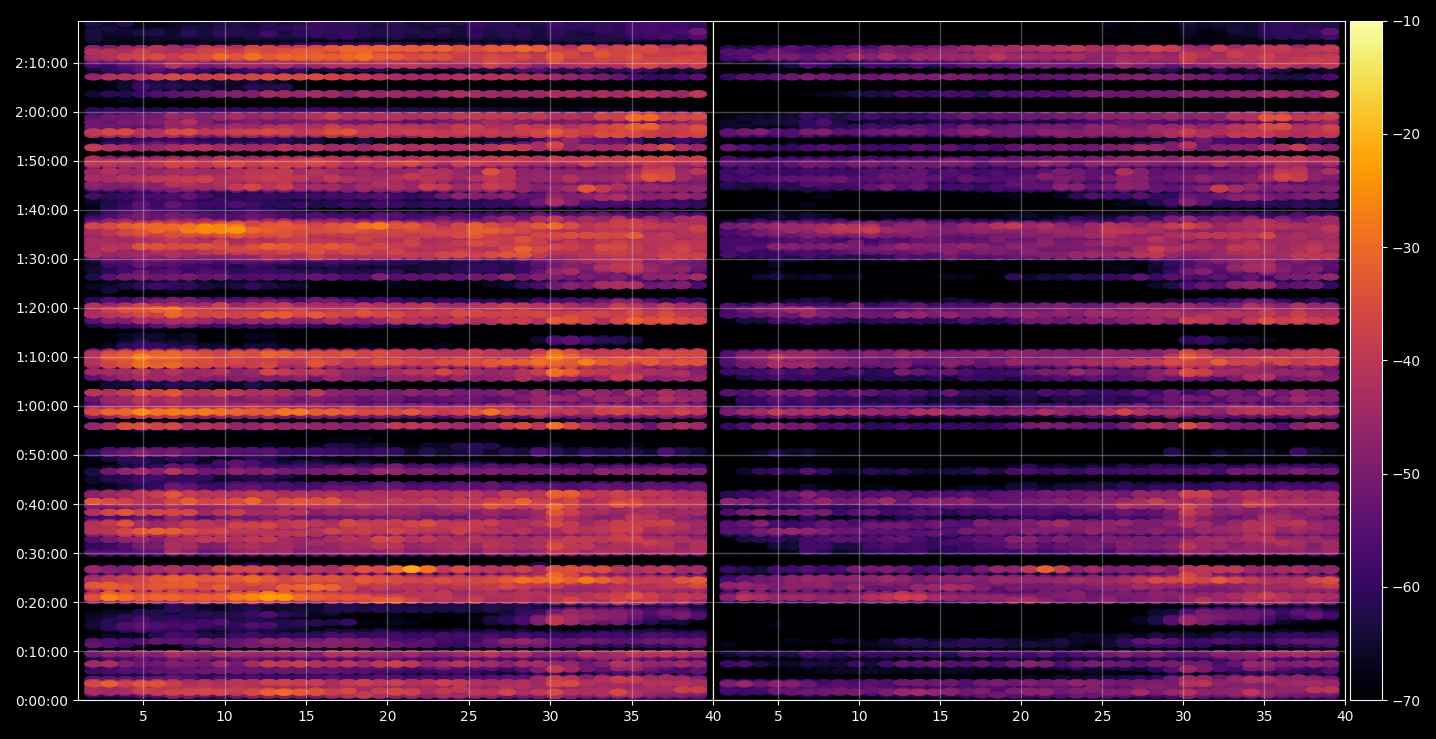Viewport: 1436px width, 739px height.
Task: Click the colorbar gradient scale
Action: coord(1366,360)
